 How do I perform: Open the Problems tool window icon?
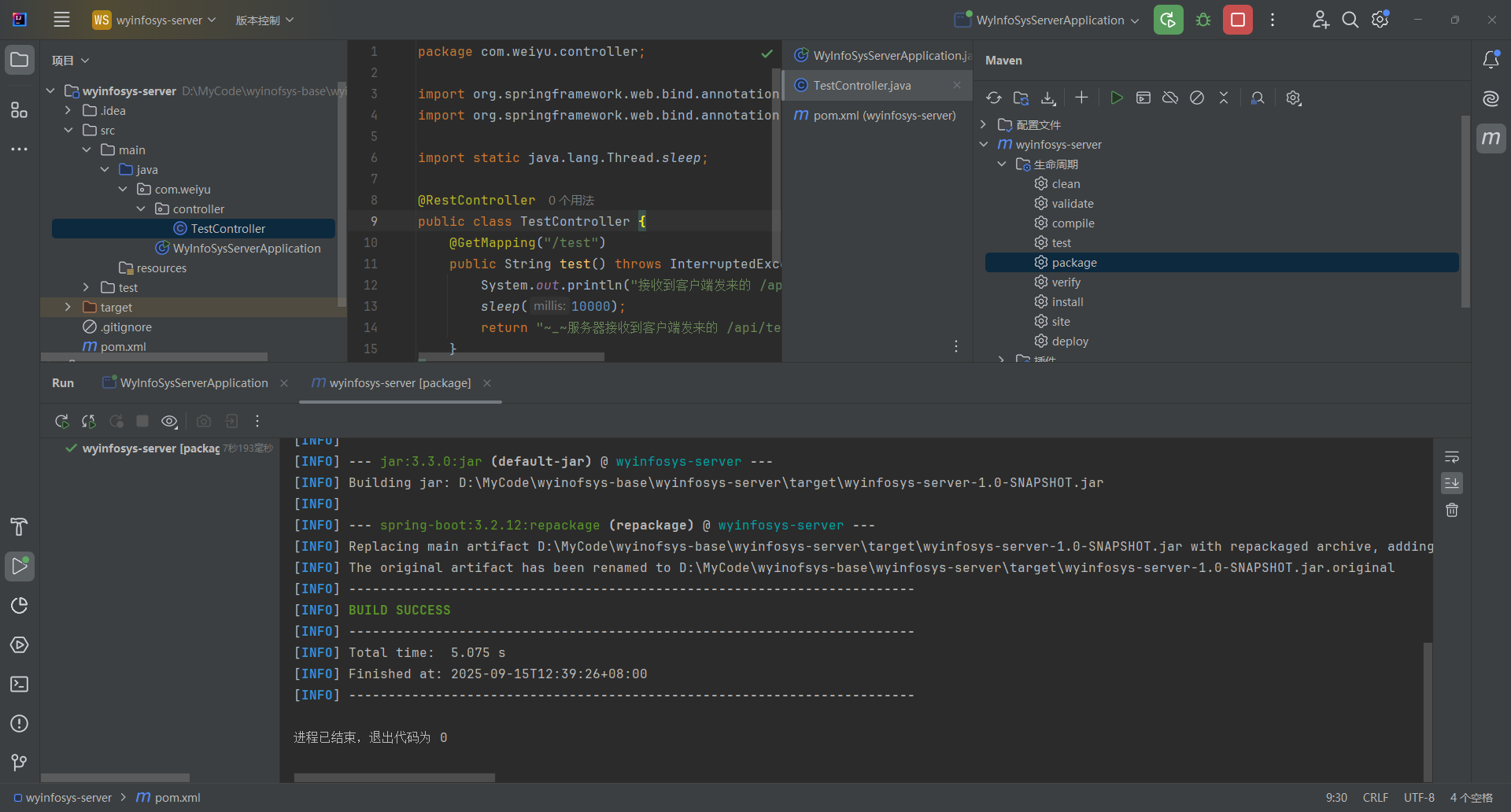[19, 724]
